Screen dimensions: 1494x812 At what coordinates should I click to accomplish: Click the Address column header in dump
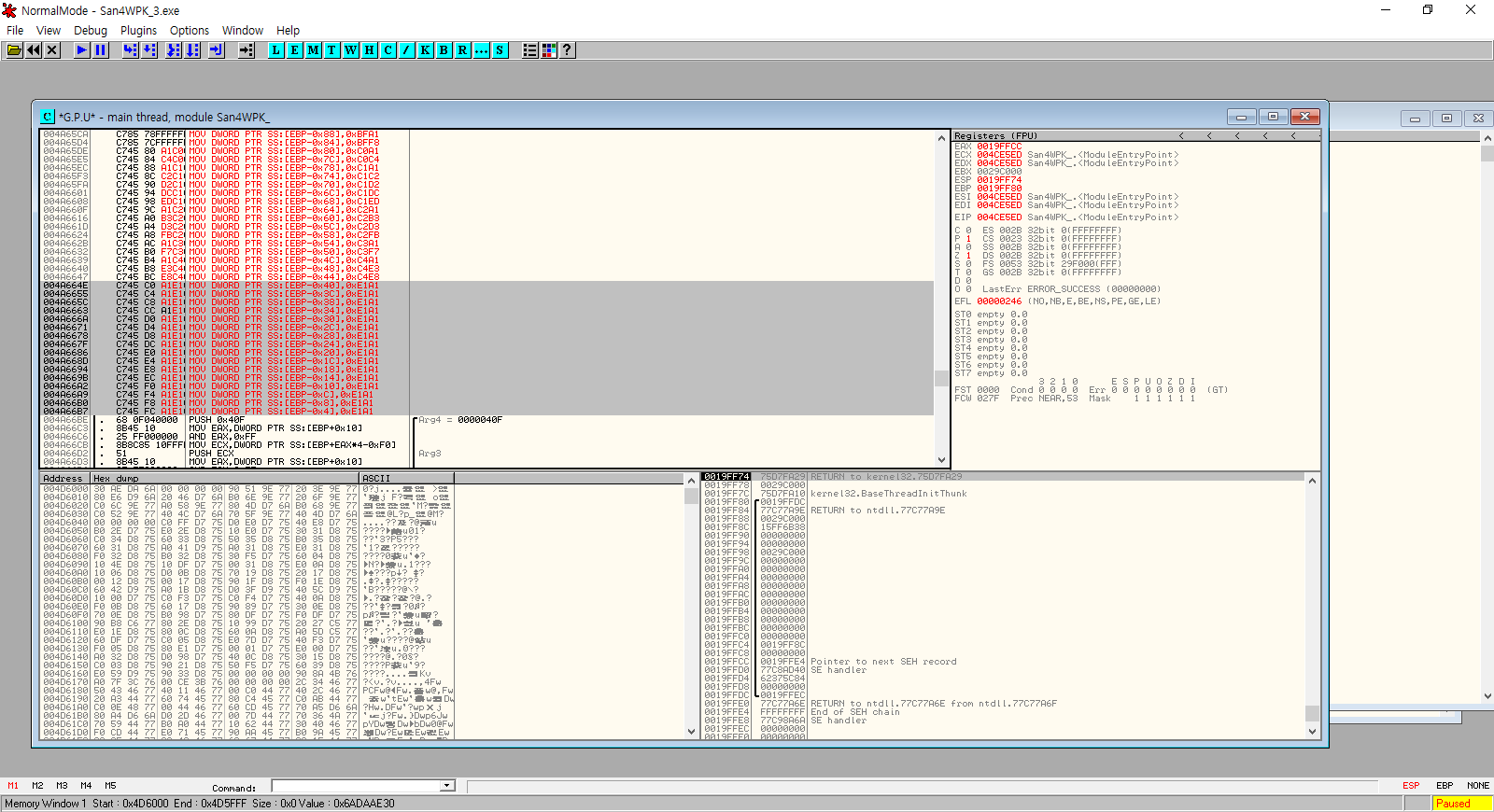[64, 479]
